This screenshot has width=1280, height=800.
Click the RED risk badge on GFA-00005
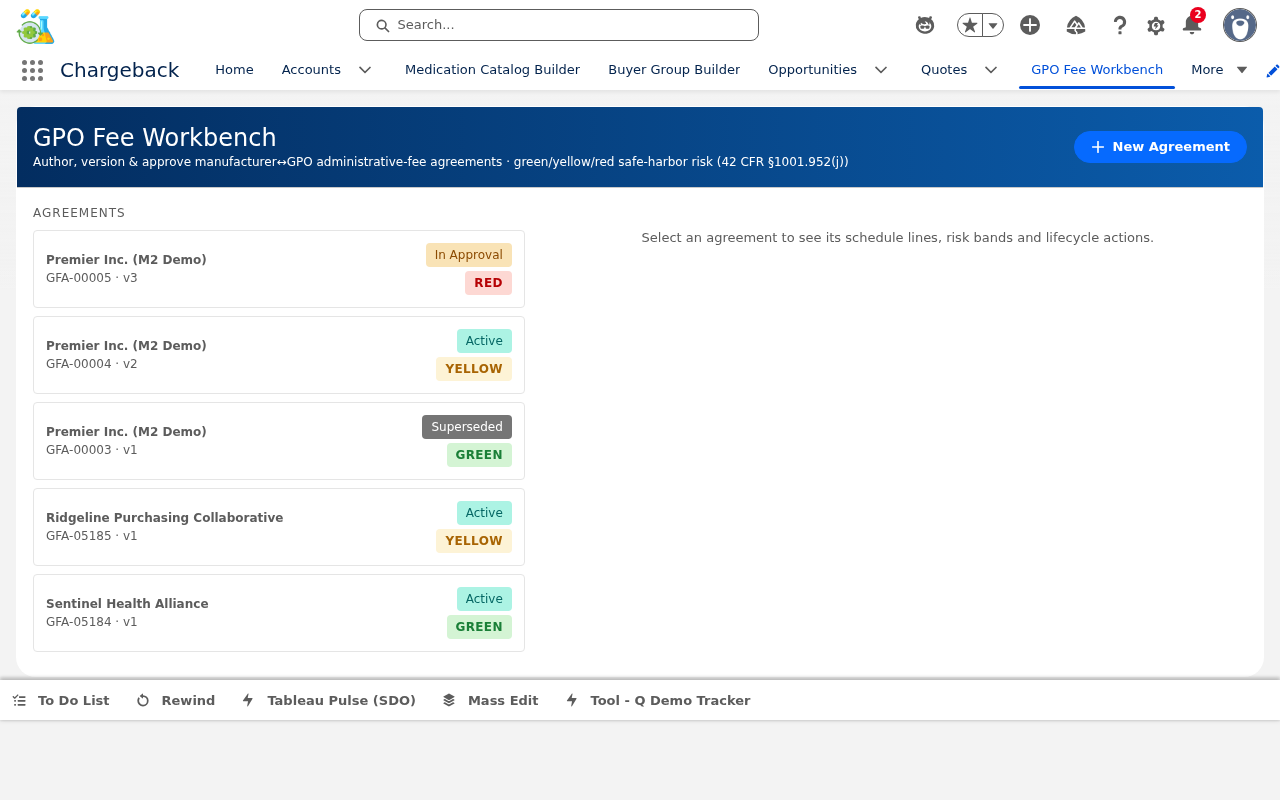[x=488, y=283]
